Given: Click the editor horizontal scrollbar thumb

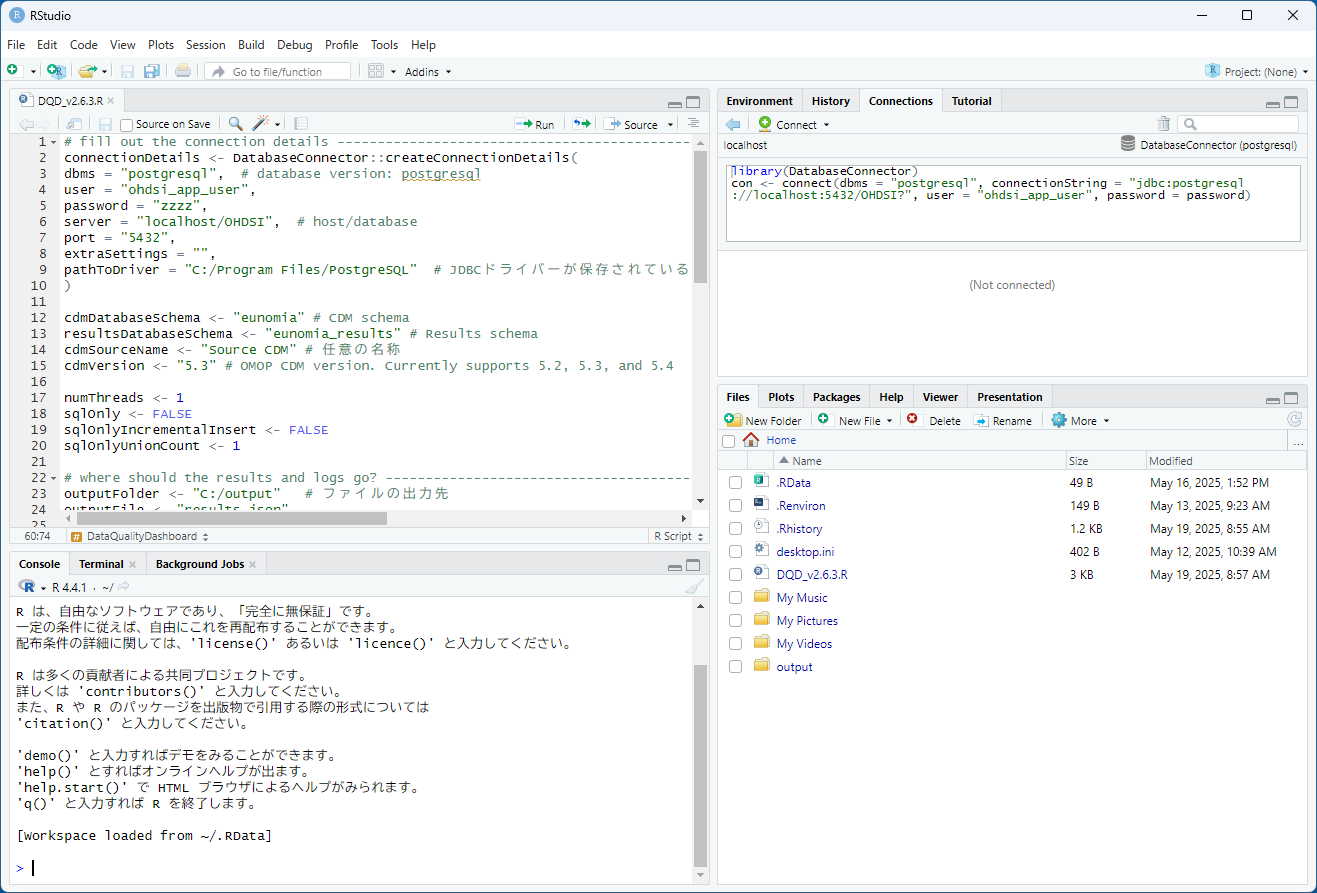Looking at the screenshot, I should (x=231, y=518).
